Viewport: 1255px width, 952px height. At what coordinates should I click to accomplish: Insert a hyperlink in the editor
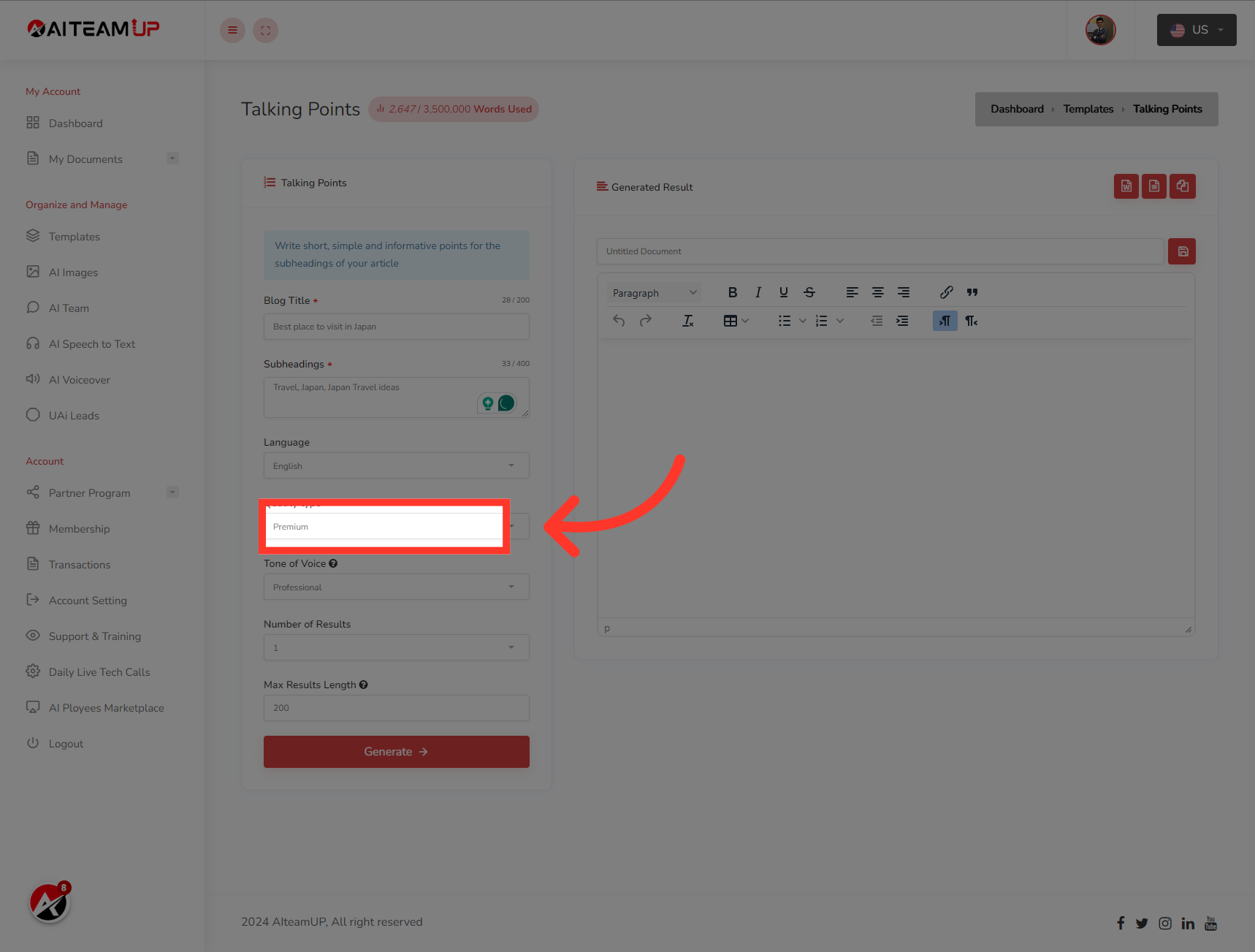click(x=946, y=292)
